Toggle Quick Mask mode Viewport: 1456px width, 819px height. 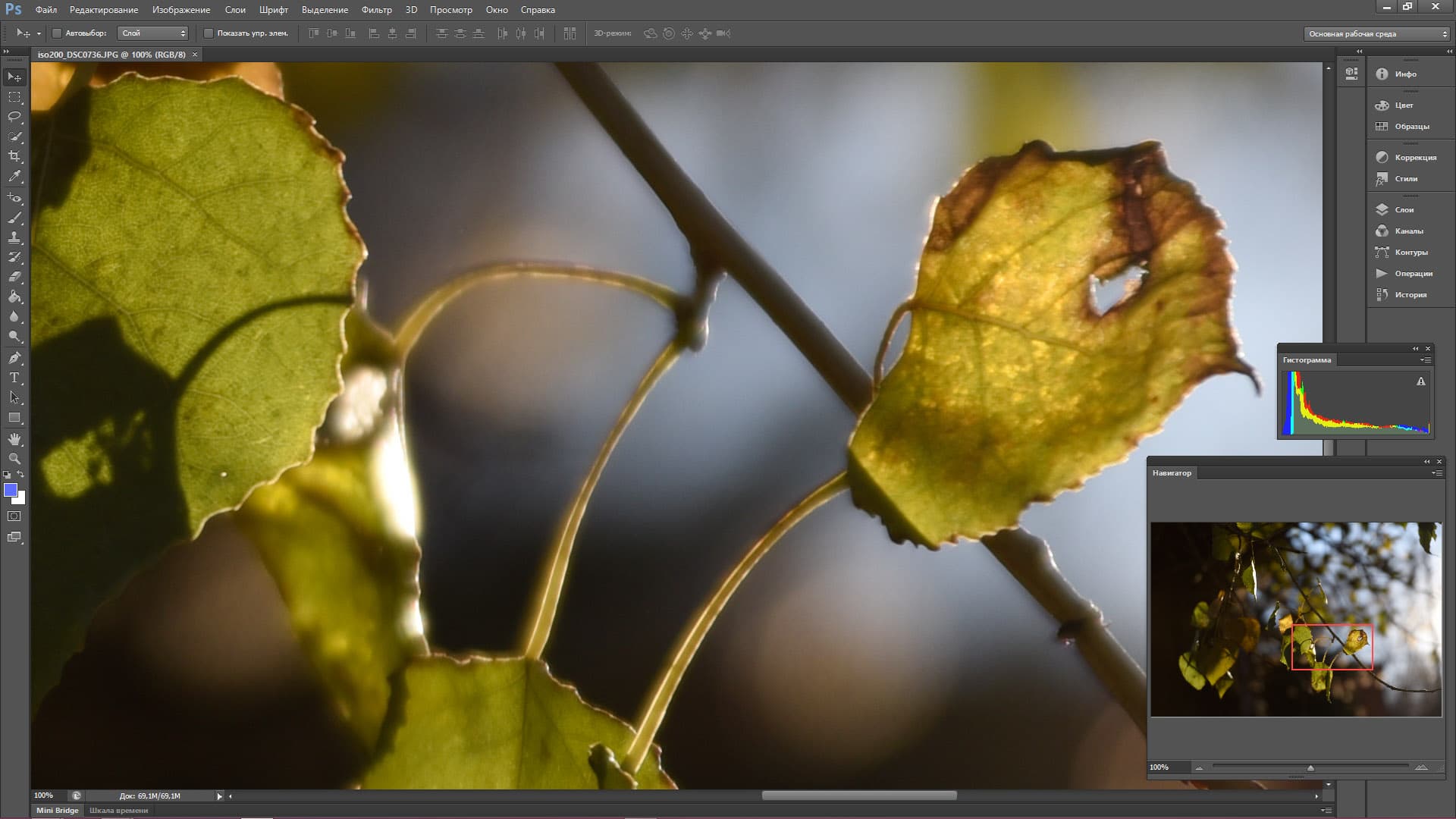14,516
